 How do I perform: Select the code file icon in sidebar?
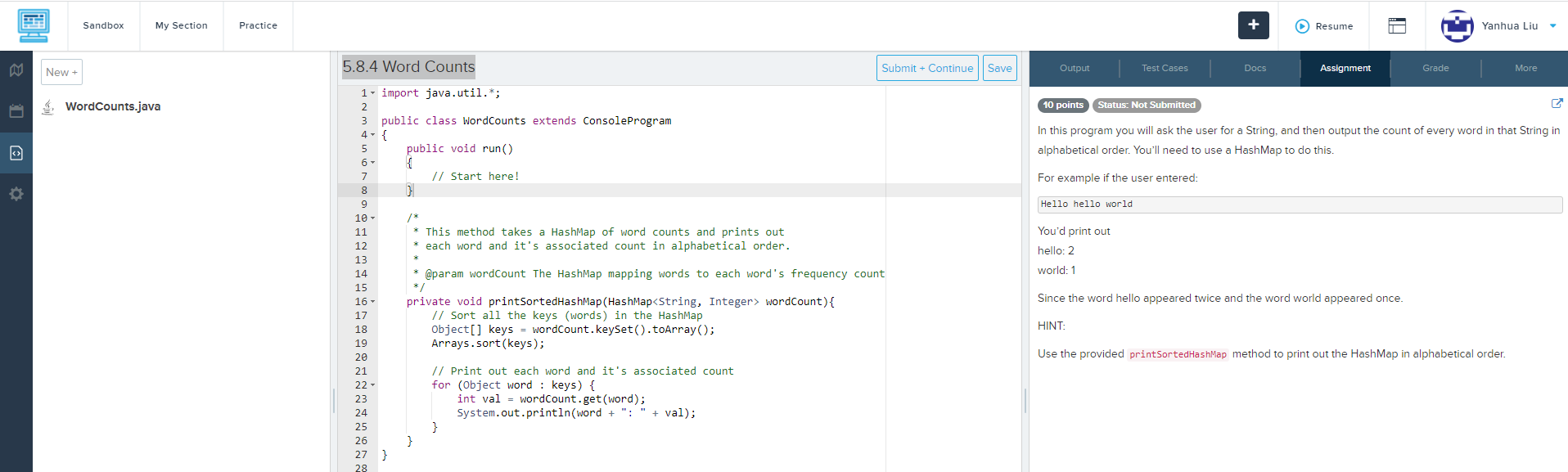coord(16,153)
